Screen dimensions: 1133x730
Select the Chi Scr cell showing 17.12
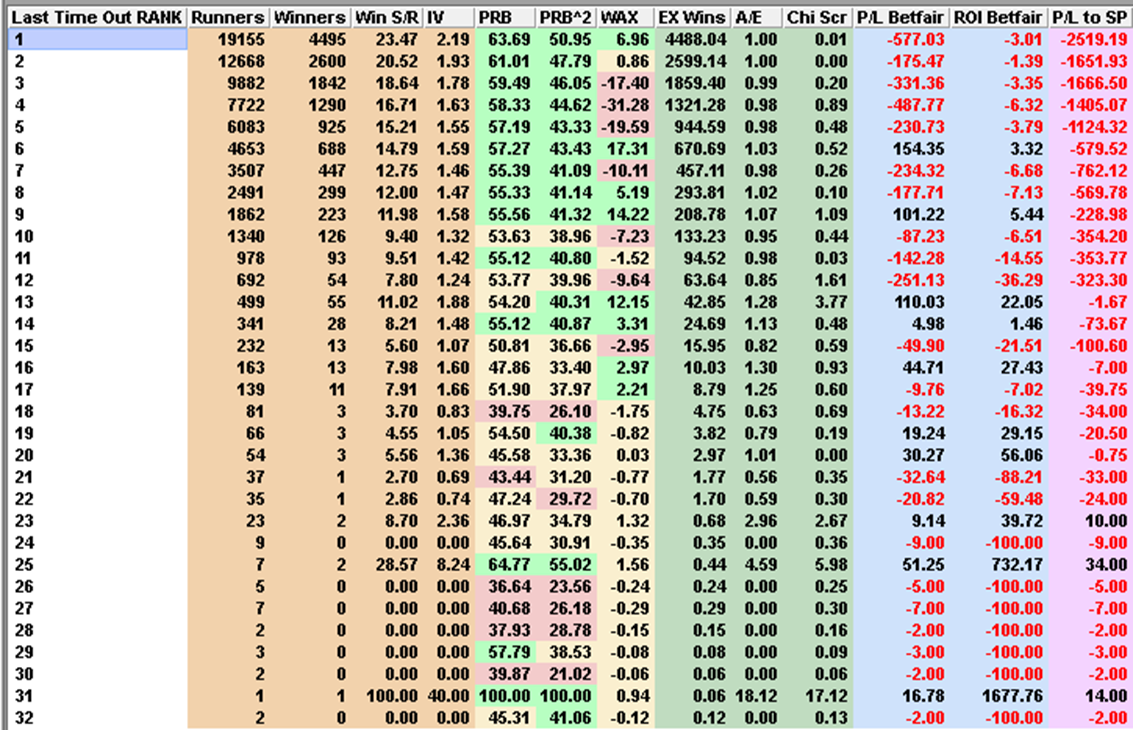(x=816, y=697)
